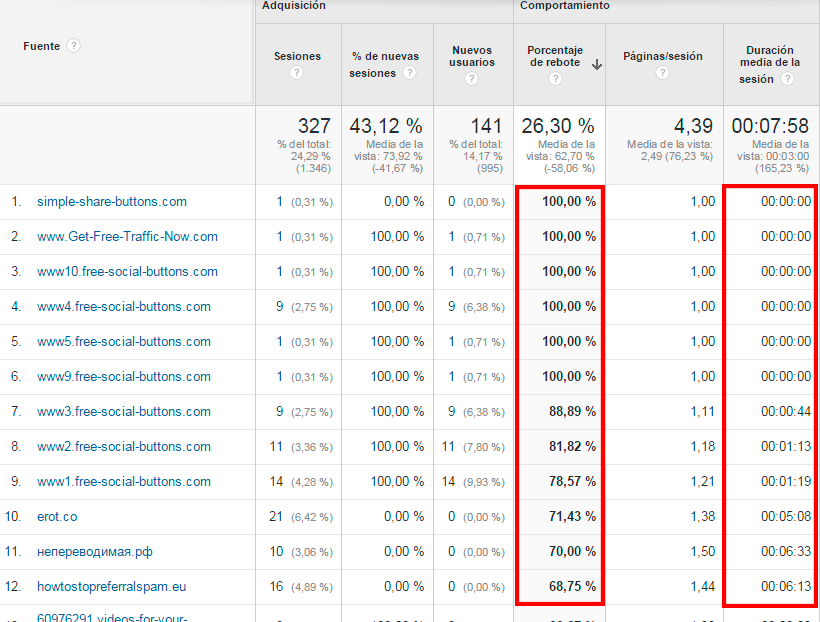Click help icon under Nuevos usuarios
This screenshot has height=622, width=820.
click(472, 82)
